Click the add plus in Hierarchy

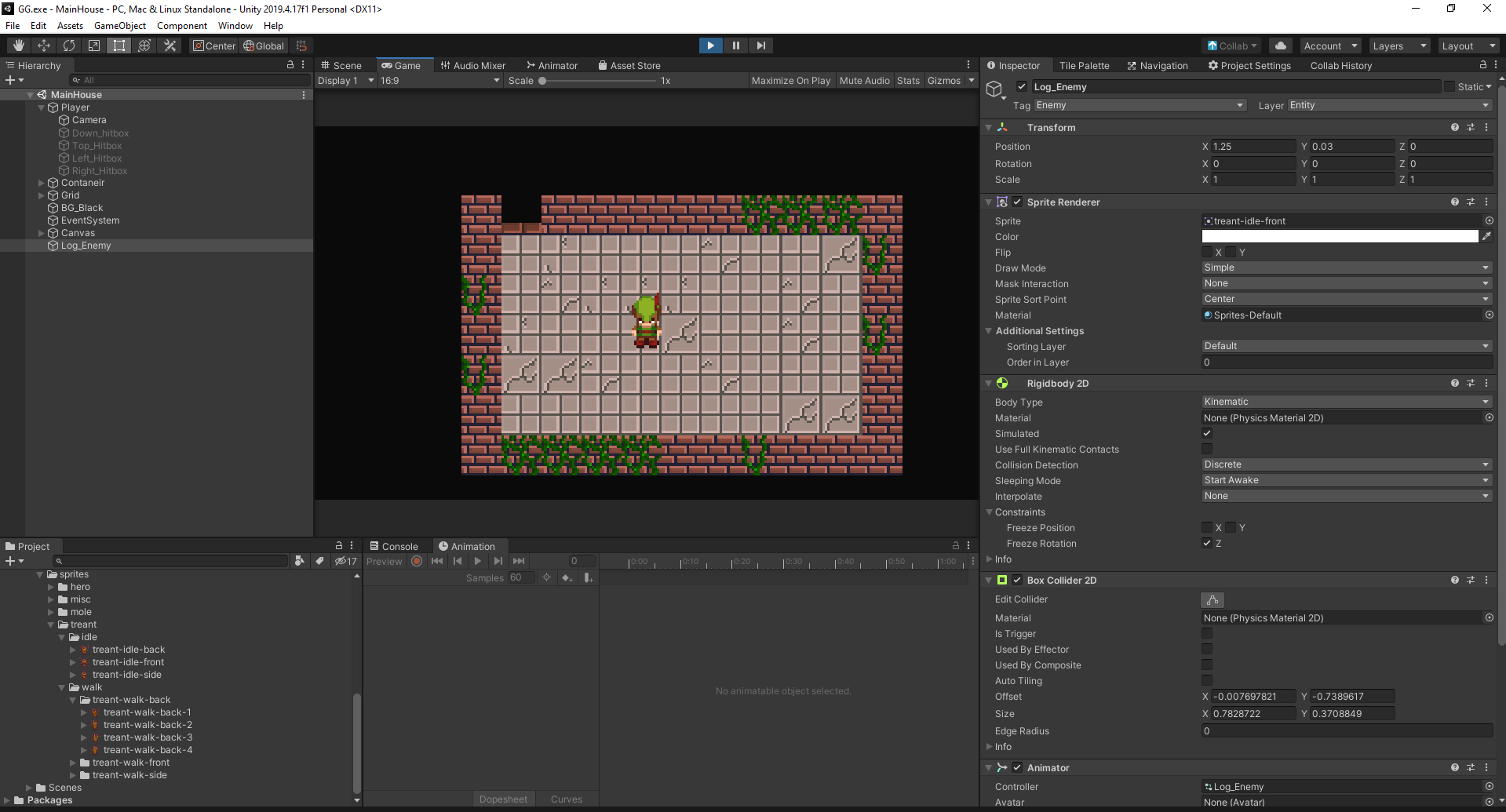click(x=14, y=80)
